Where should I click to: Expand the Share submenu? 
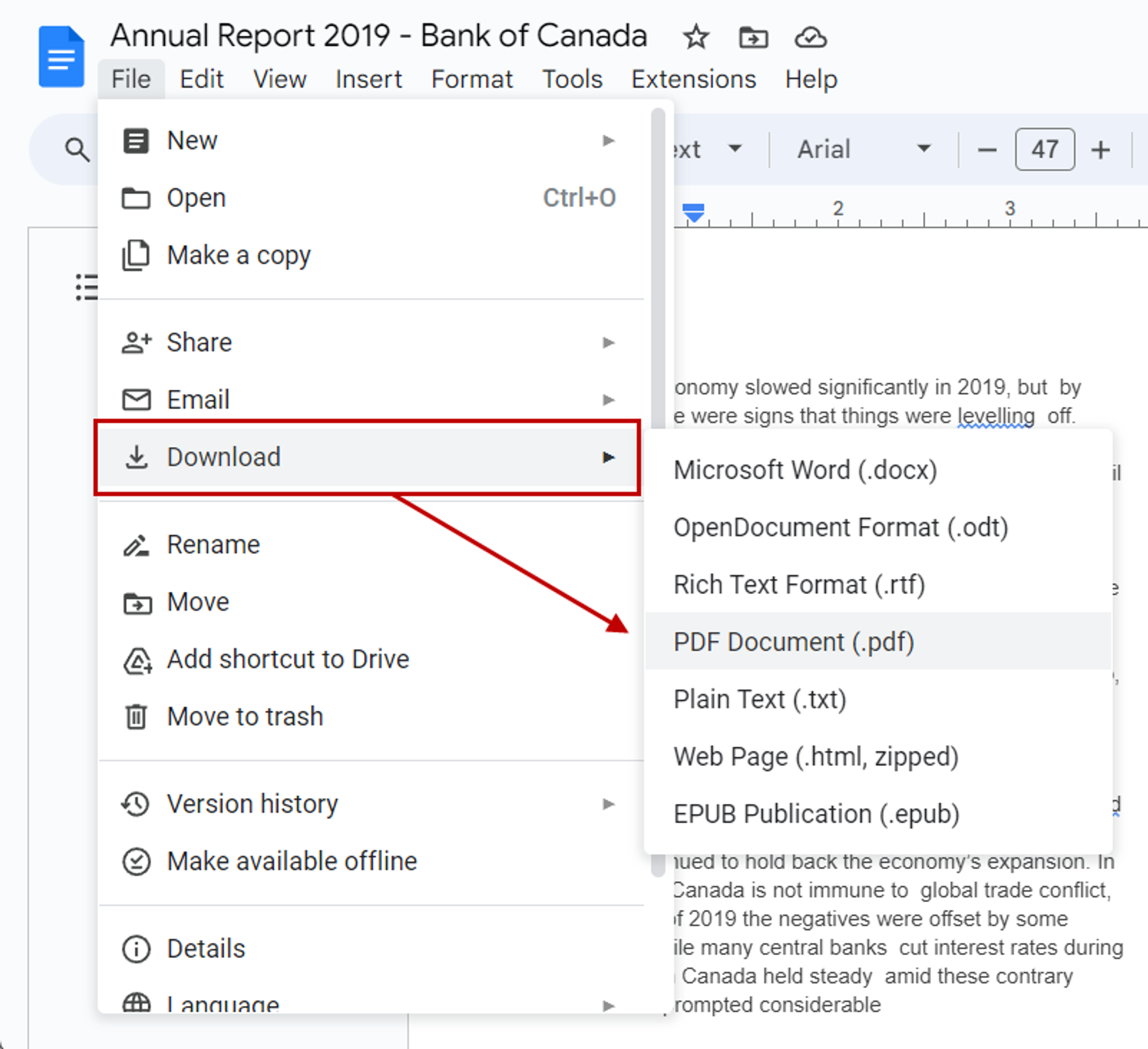(x=371, y=342)
